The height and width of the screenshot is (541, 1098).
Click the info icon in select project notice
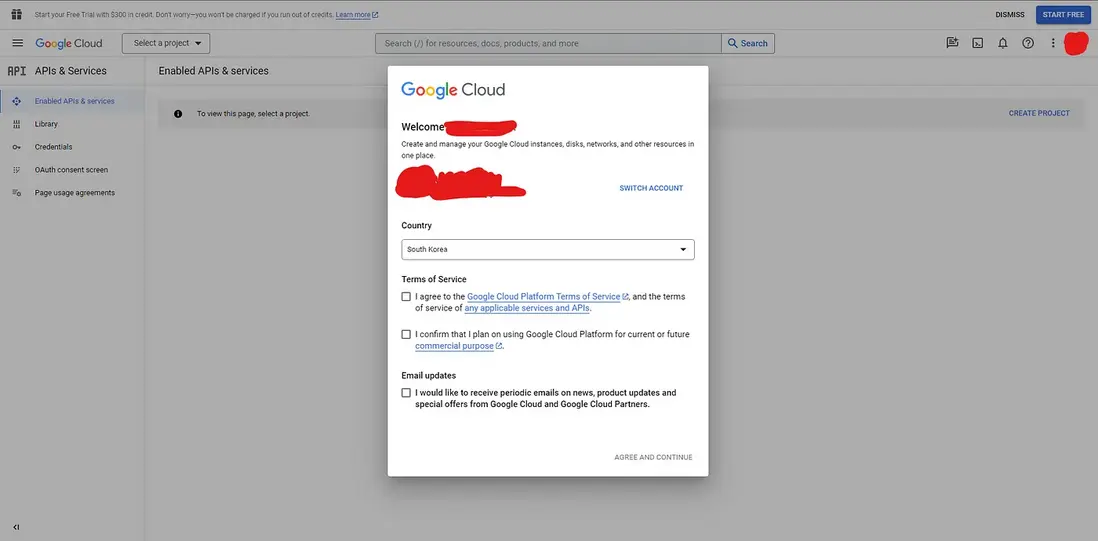tap(178, 113)
